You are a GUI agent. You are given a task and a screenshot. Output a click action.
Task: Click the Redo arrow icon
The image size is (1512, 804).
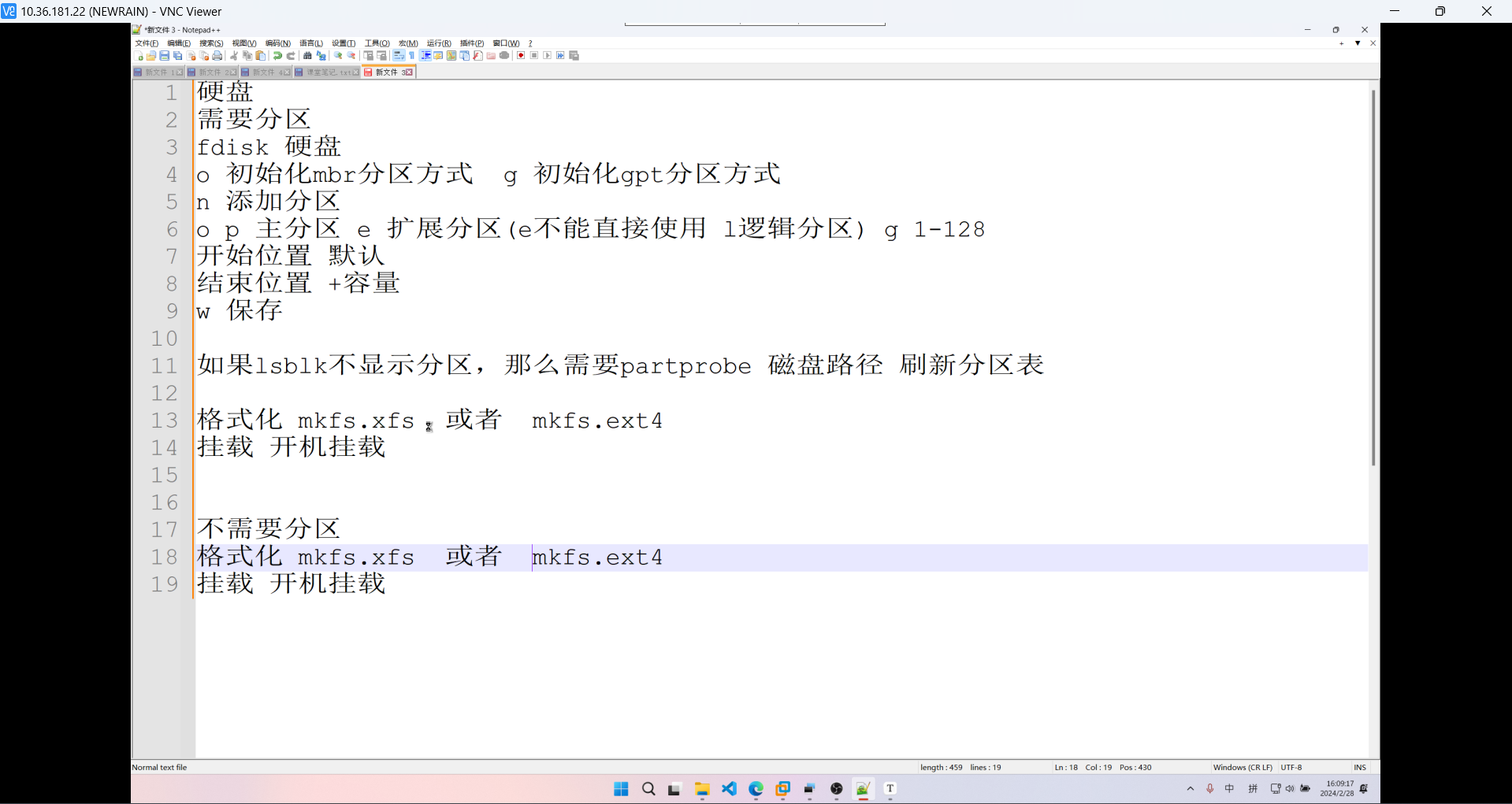point(291,56)
